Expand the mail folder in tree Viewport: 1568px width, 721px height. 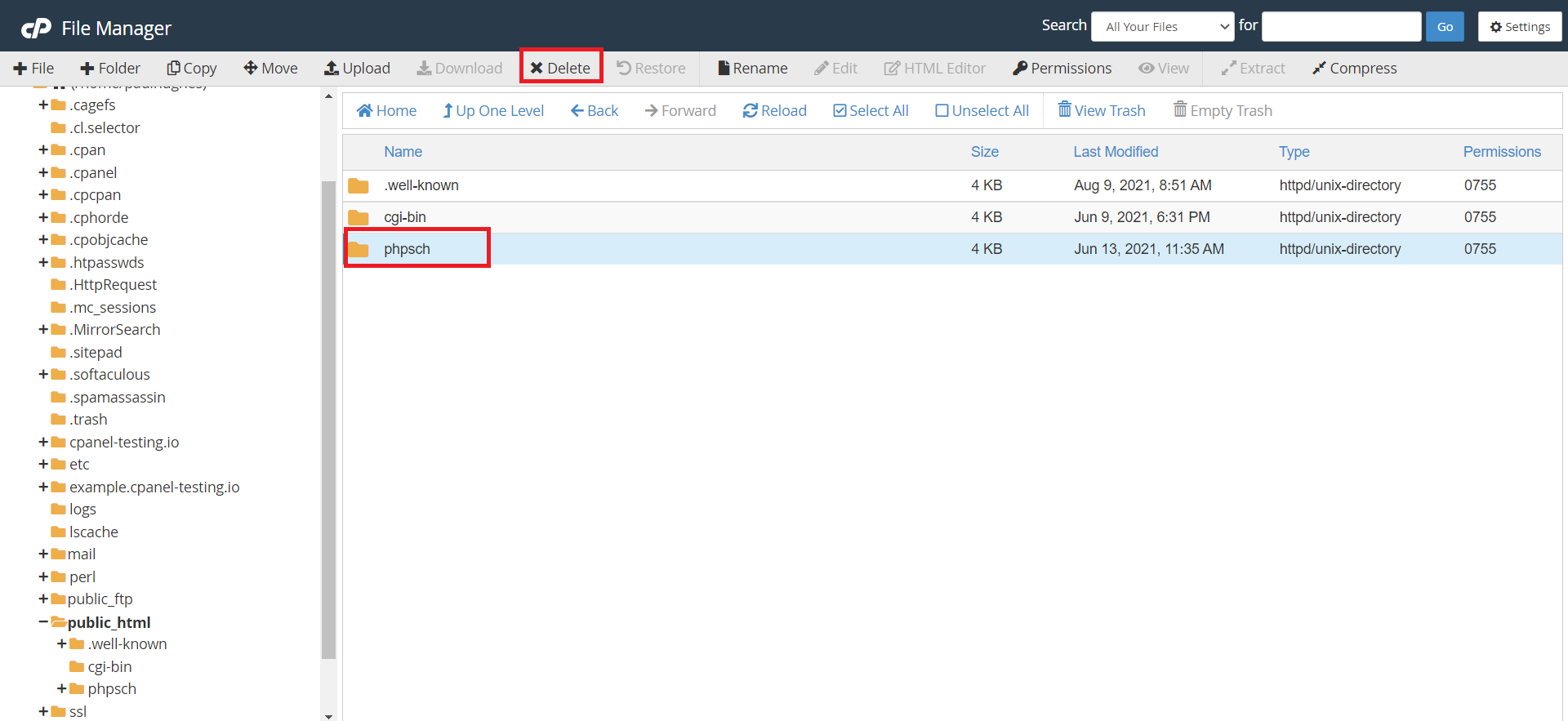[x=43, y=554]
